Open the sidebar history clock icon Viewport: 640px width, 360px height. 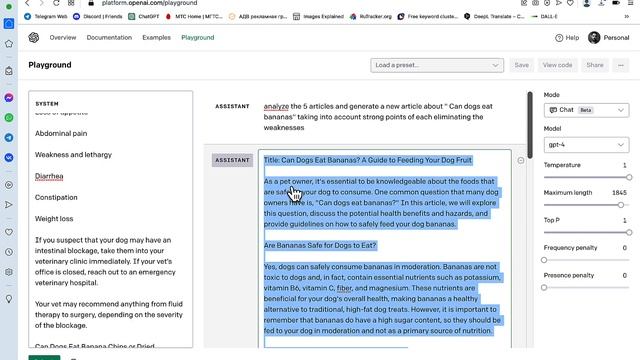tap(9, 252)
